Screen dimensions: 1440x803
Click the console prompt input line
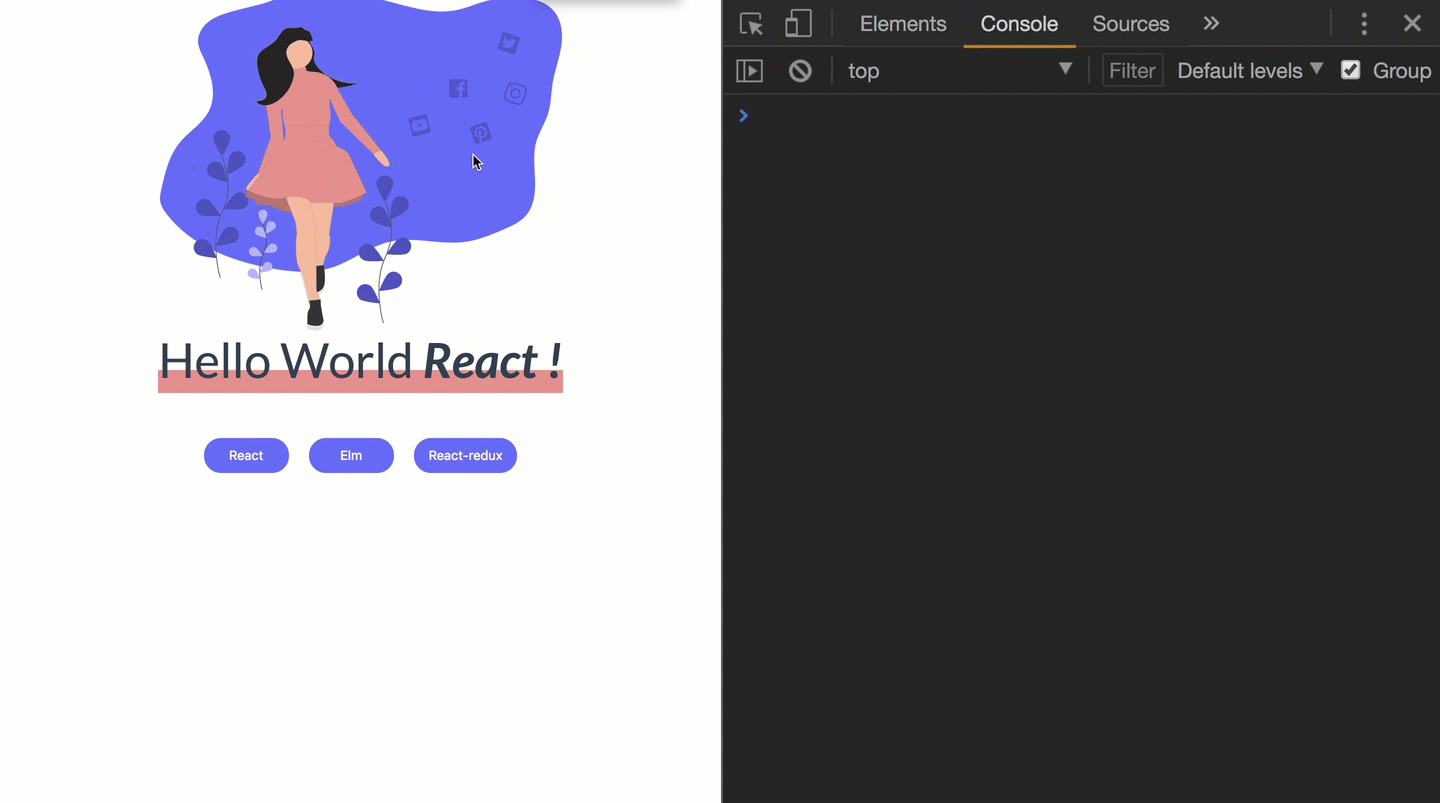tap(1081, 116)
